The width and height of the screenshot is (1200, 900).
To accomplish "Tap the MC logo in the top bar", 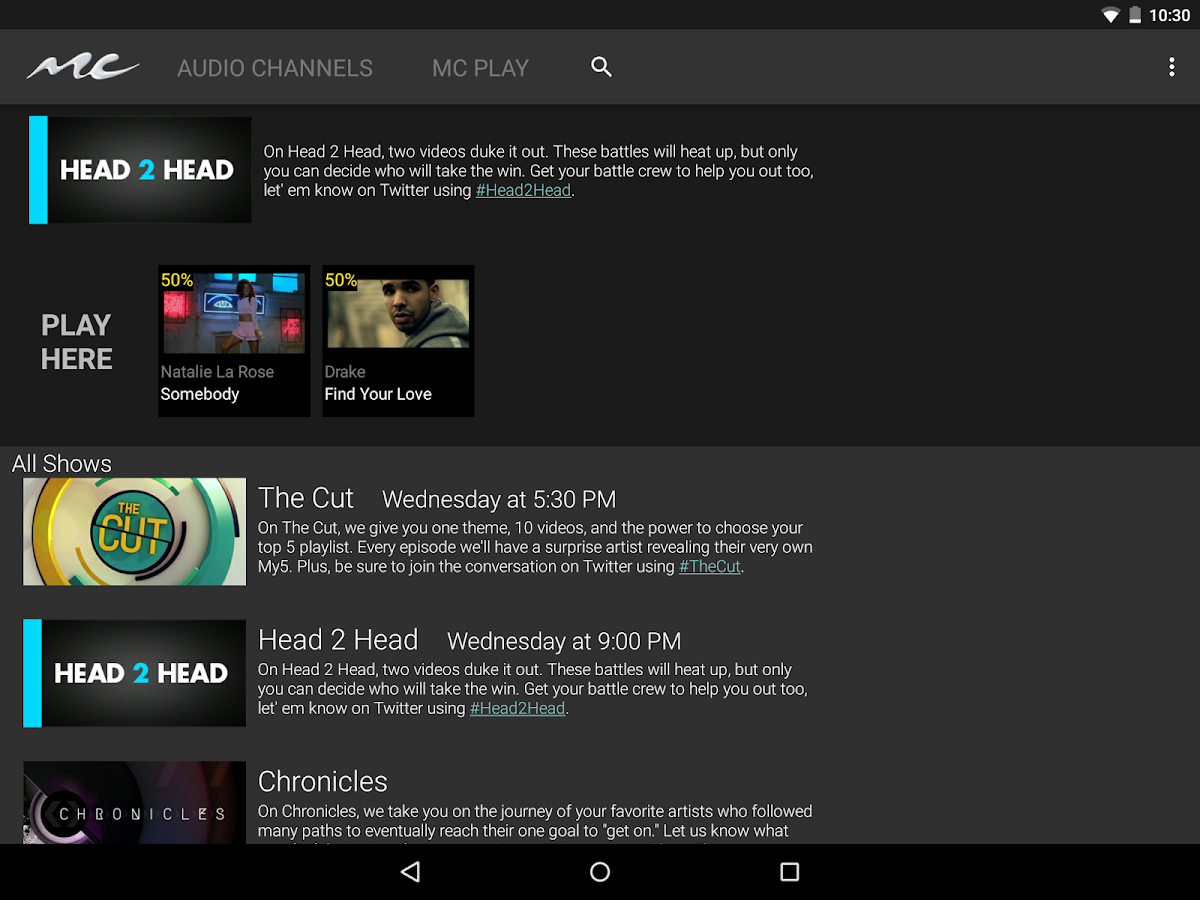I will tap(83, 65).
